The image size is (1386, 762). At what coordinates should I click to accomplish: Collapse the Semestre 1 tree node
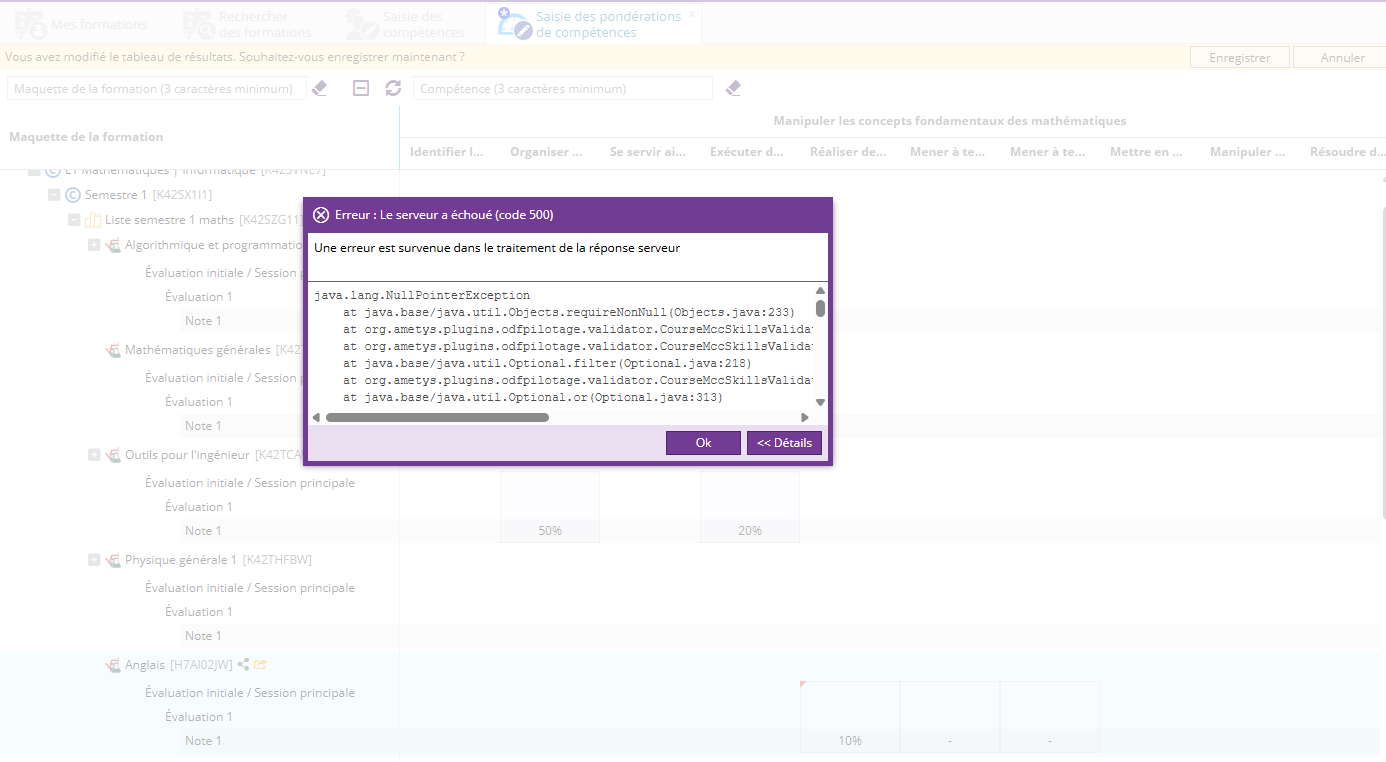pyautogui.click(x=54, y=195)
